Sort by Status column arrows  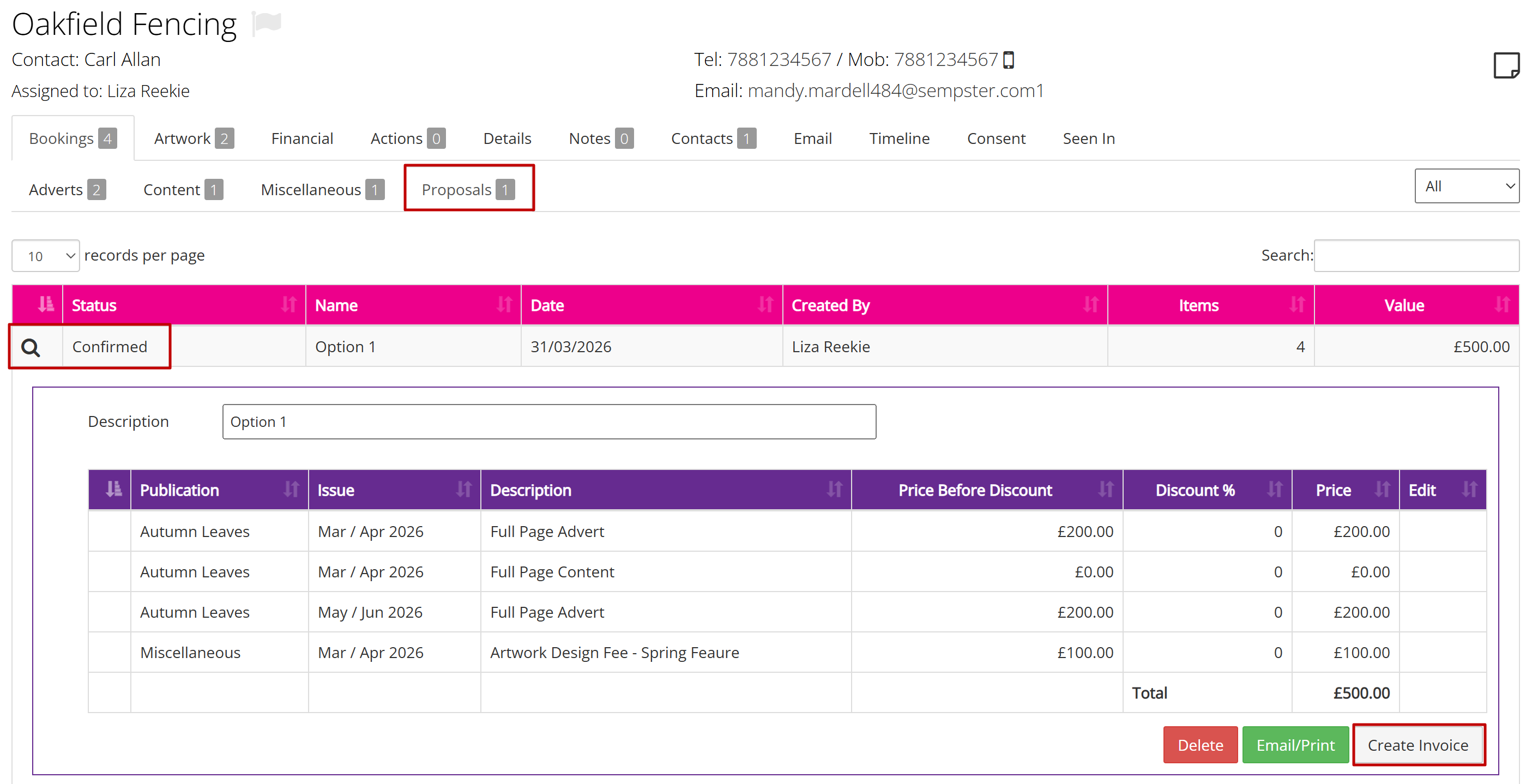point(289,305)
